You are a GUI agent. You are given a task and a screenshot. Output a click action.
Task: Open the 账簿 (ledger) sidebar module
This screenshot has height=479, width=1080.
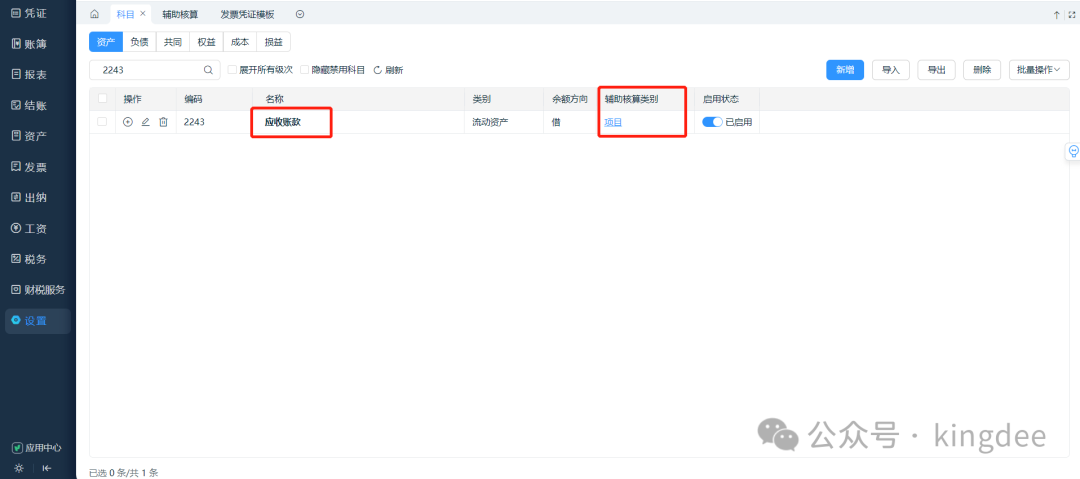point(29,44)
